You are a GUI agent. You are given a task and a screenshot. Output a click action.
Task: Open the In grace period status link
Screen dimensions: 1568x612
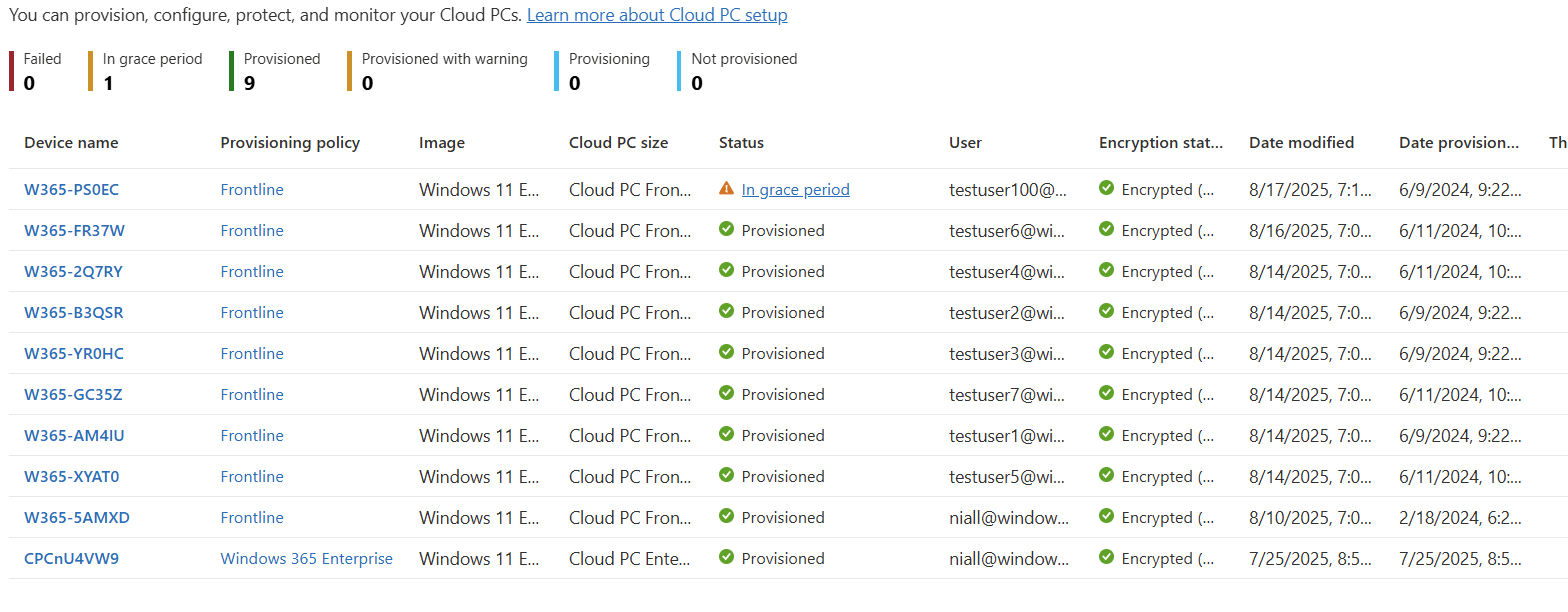point(795,190)
